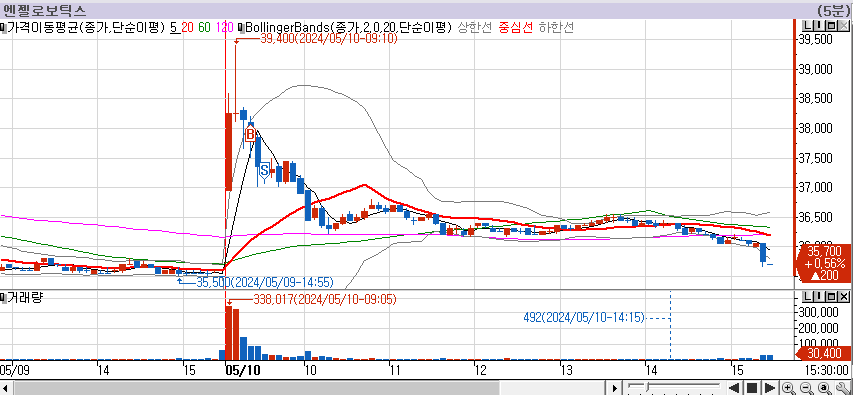Click the 39,500 price axis label
853x395 pixels.
pos(815,39)
